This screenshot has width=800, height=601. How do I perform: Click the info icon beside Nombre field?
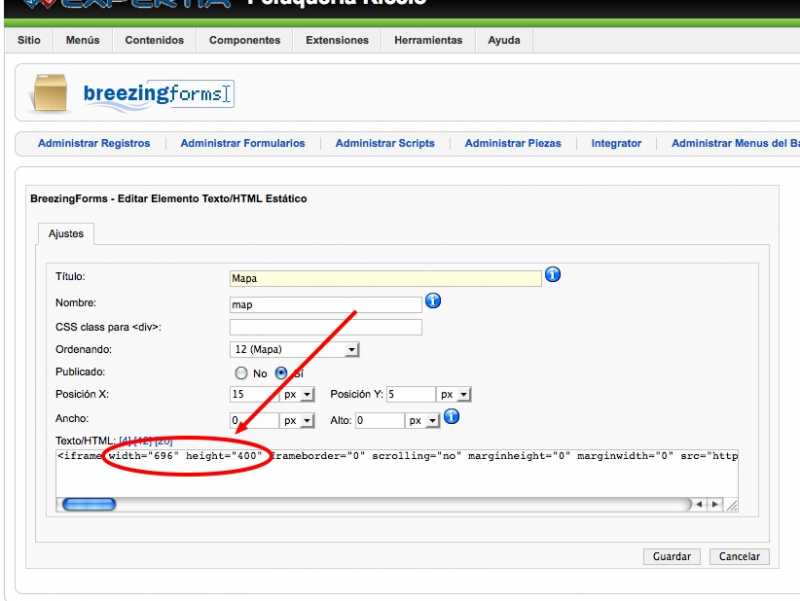[433, 301]
